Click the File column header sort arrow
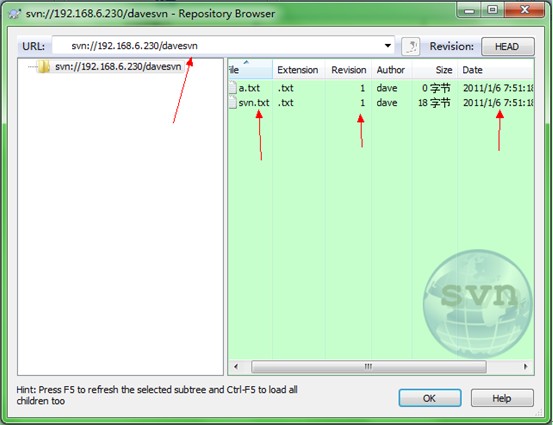Viewport: 553px width, 425px height. (x=246, y=62)
